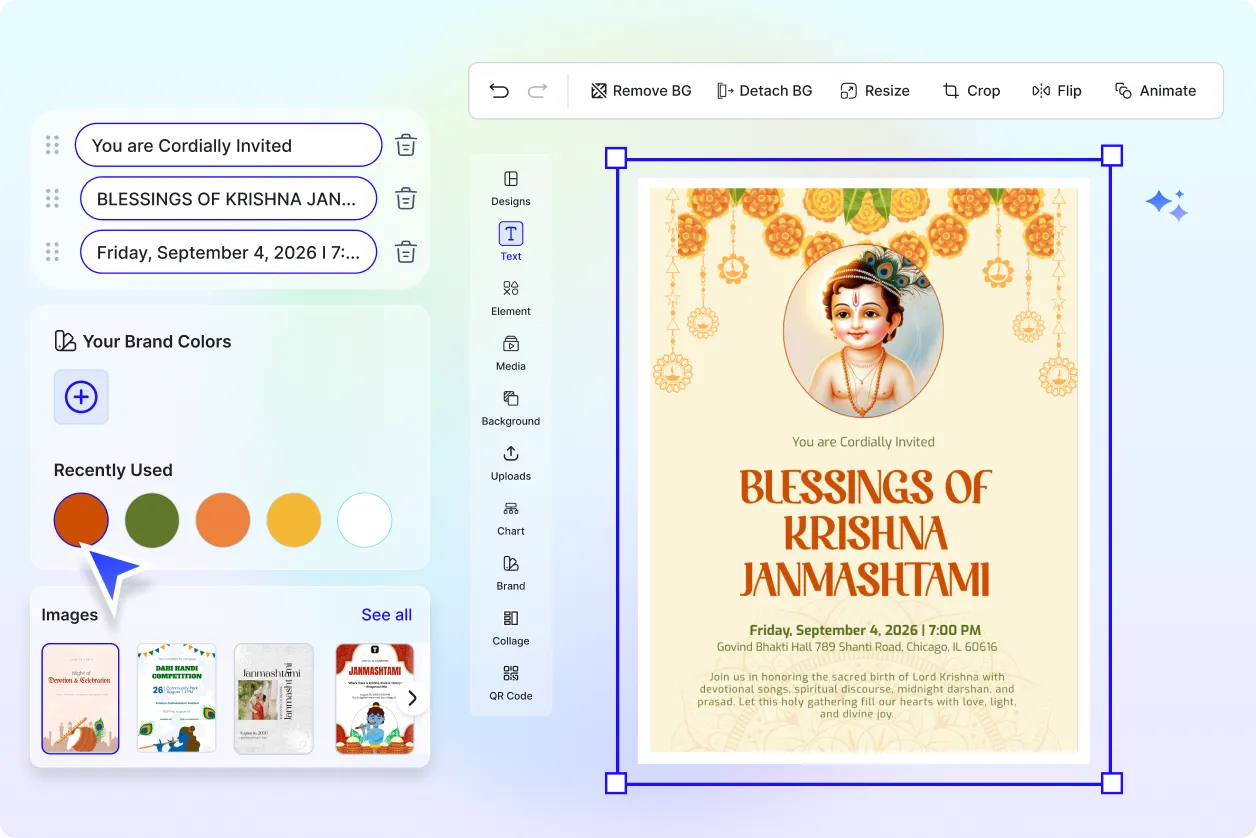Click the undo arrow icon
The width and height of the screenshot is (1256, 838).
click(x=499, y=91)
